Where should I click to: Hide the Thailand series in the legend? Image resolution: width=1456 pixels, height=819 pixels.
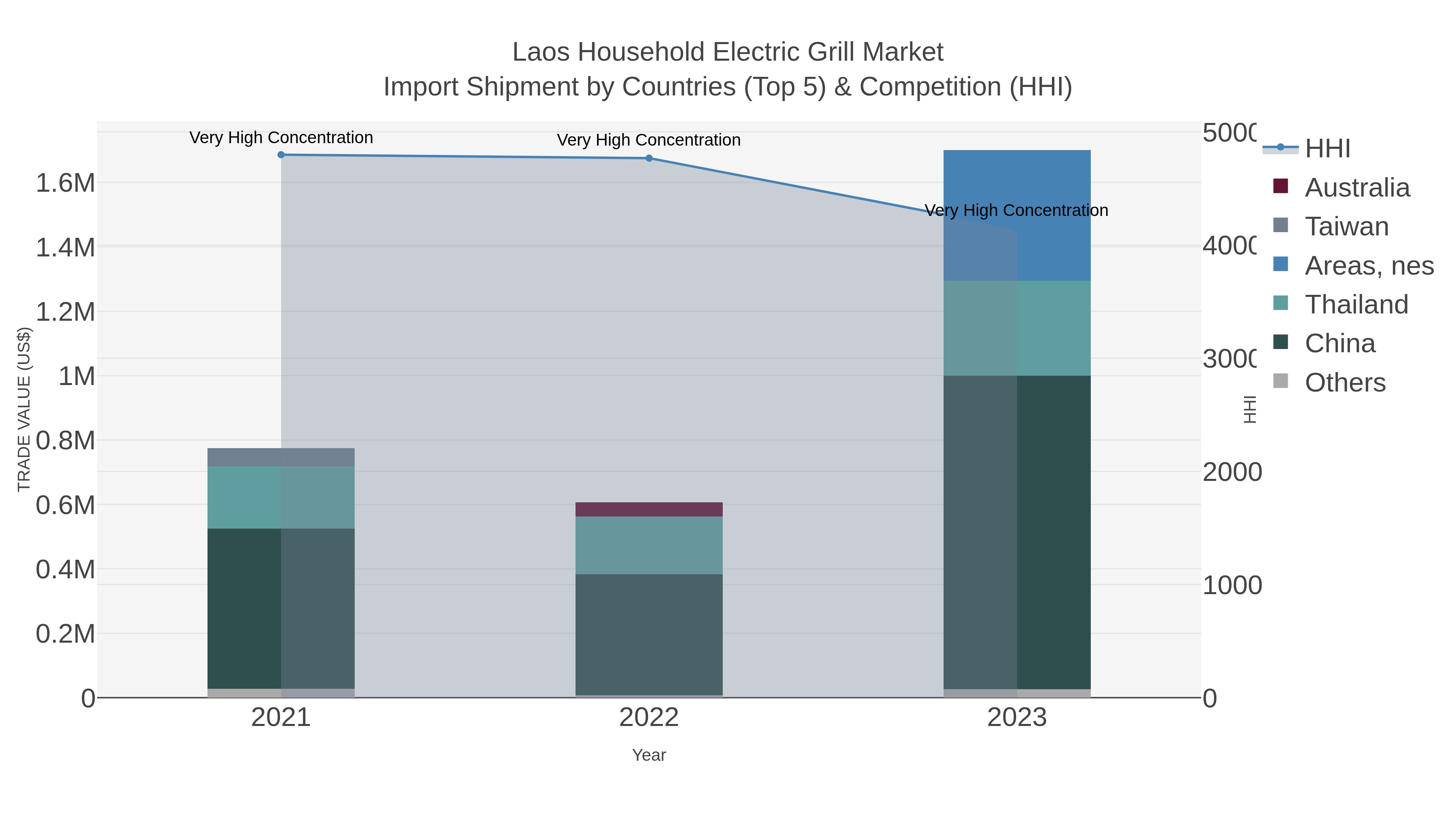(1340, 304)
